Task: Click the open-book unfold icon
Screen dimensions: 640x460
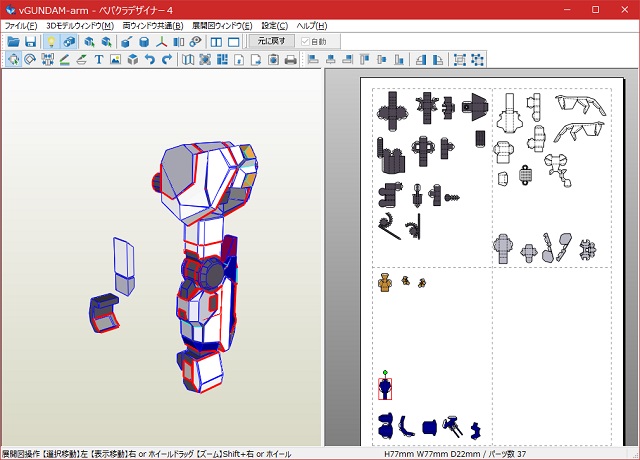Action: click(188, 60)
